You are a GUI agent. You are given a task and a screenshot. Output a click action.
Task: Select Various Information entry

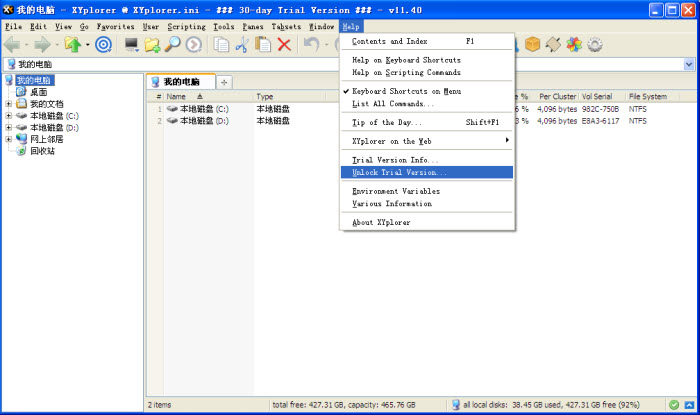pyautogui.click(x=427, y=203)
